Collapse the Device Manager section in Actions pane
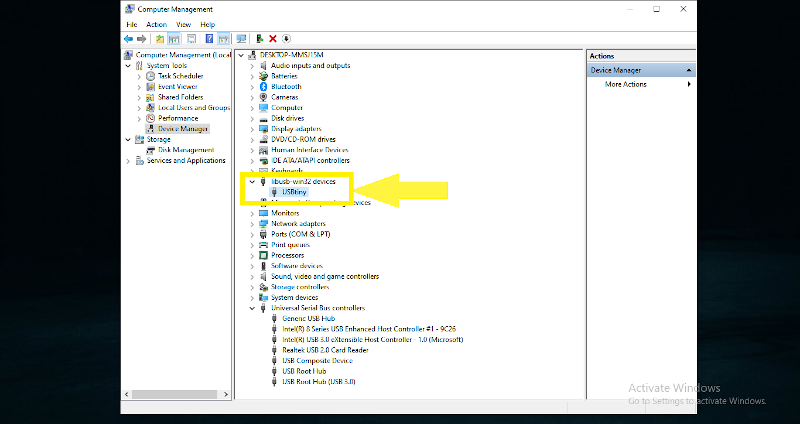 coord(689,70)
